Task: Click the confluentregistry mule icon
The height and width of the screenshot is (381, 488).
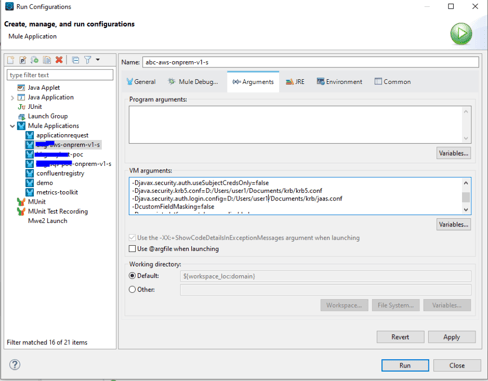Action: coord(30,173)
